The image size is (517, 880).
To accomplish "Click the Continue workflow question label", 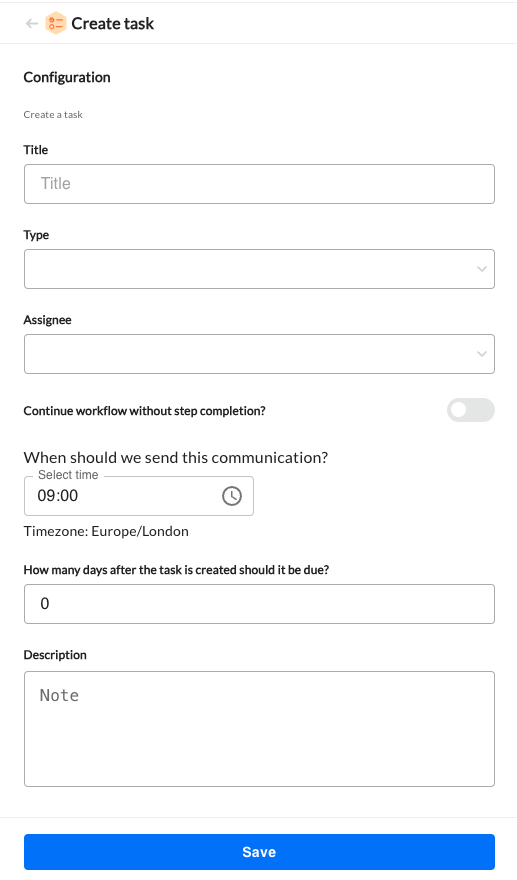I will coord(144,411).
